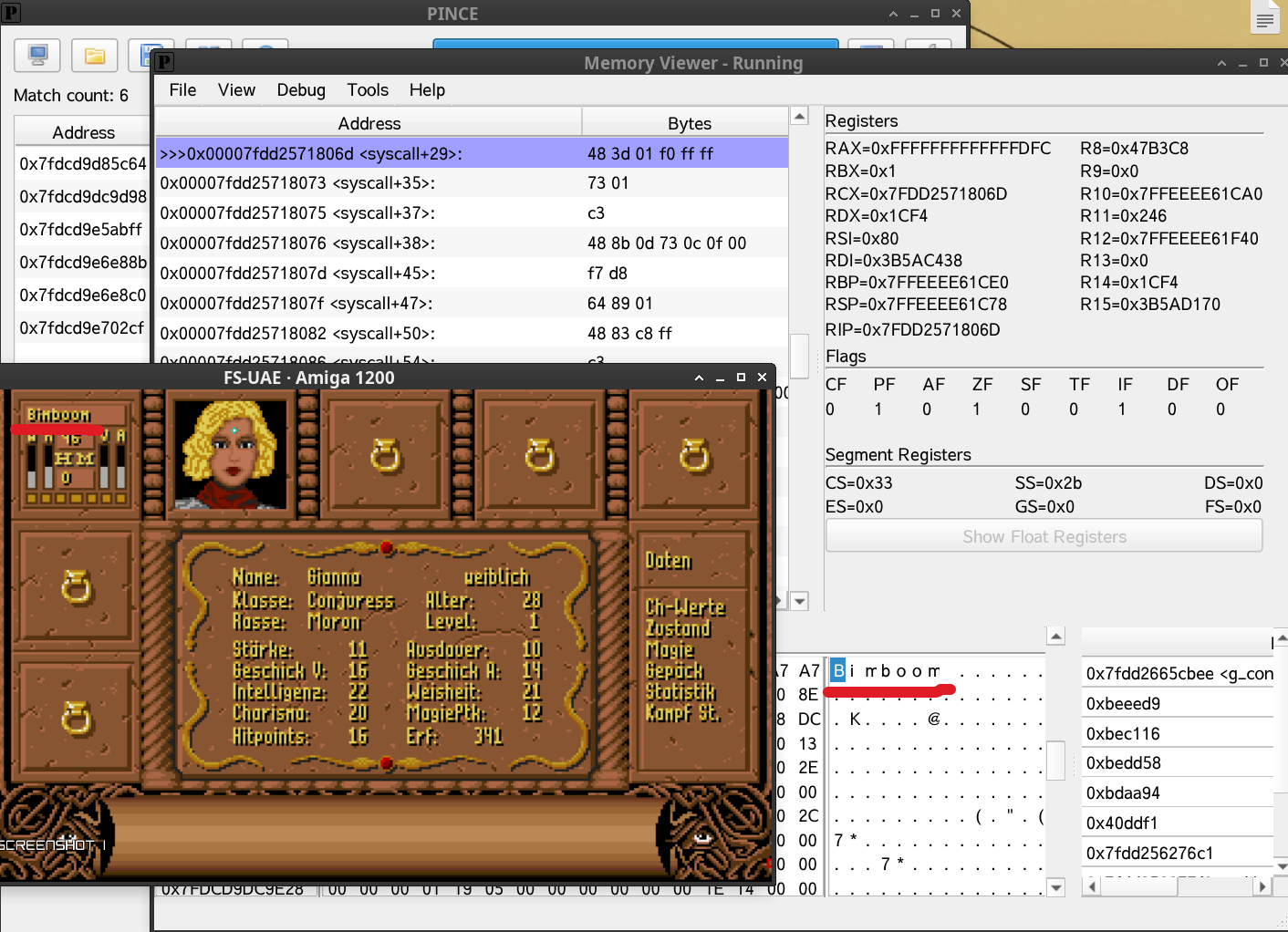
Task: Click the Address column header in PINCE results
Action: (83, 132)
